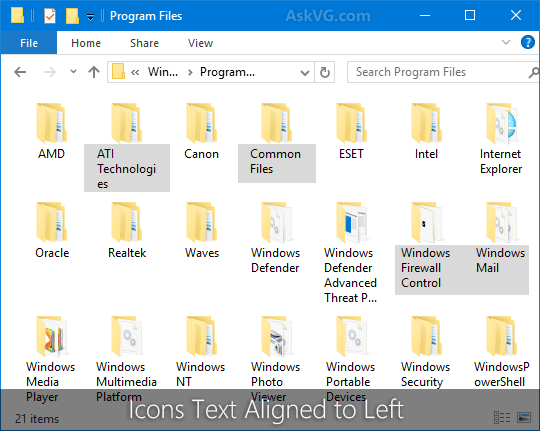Select the Windows Mail folder icon
The width and height of the screenshot is (540, 431).
click(501, 222)
